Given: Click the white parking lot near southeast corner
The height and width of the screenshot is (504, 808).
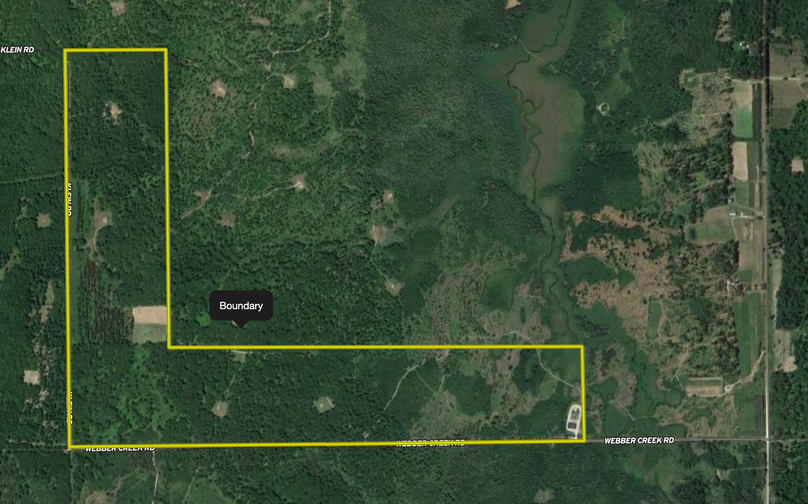Looking at the screenshot, I should coord(574,421).
